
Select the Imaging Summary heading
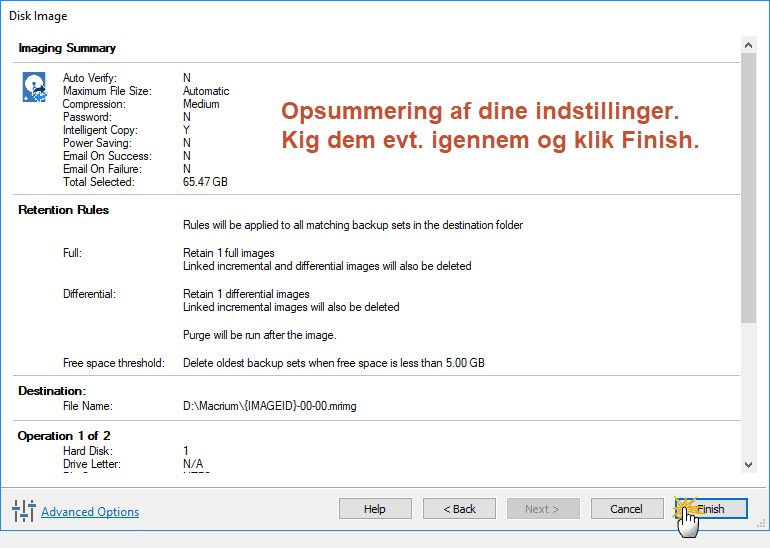[67, 48]
